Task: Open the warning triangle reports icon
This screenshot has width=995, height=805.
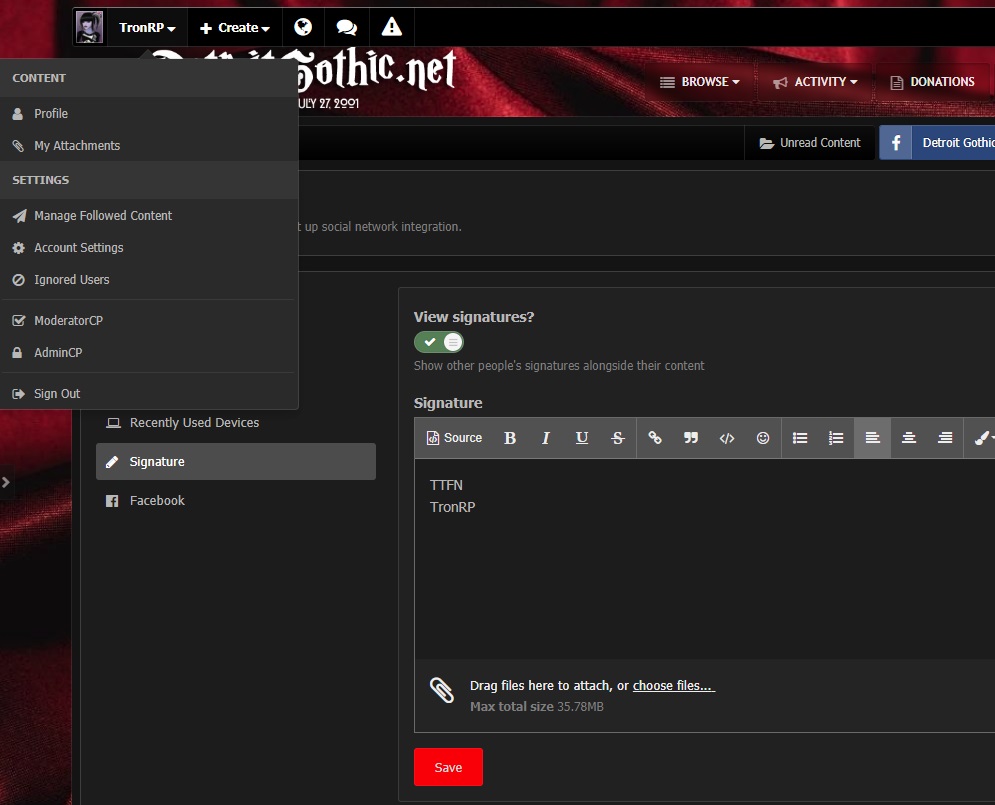Action: click(391, 27)
